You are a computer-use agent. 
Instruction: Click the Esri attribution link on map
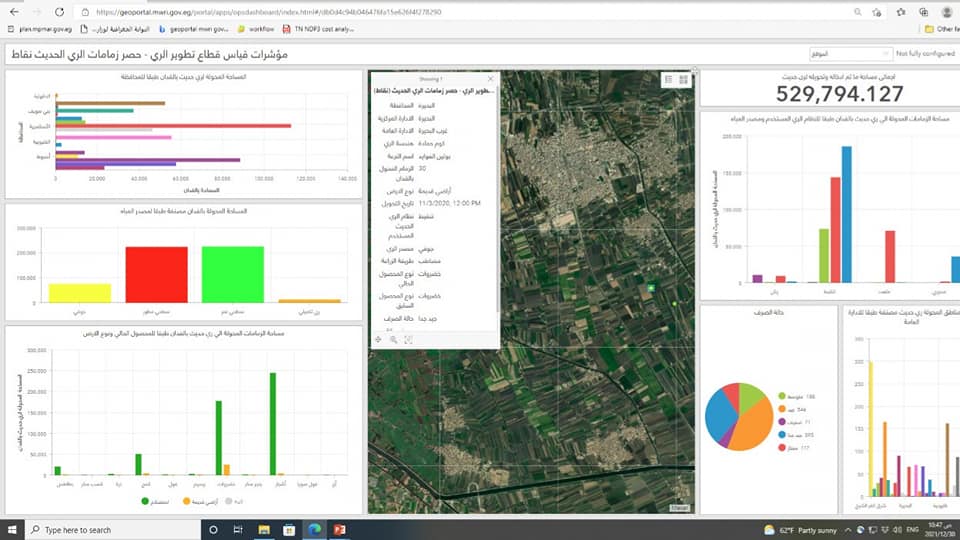680,508
